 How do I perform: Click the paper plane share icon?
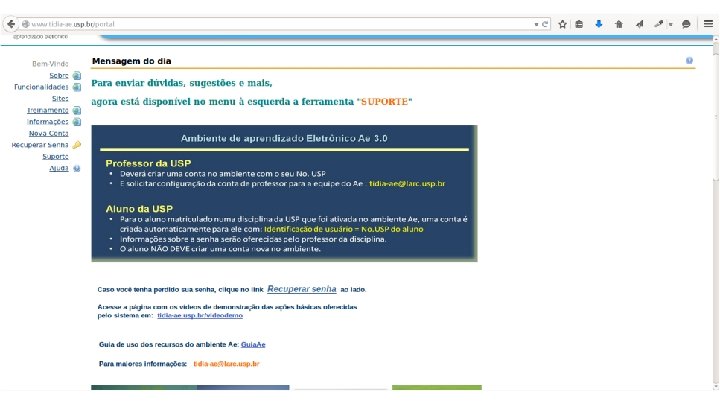(x=639, y=24)
